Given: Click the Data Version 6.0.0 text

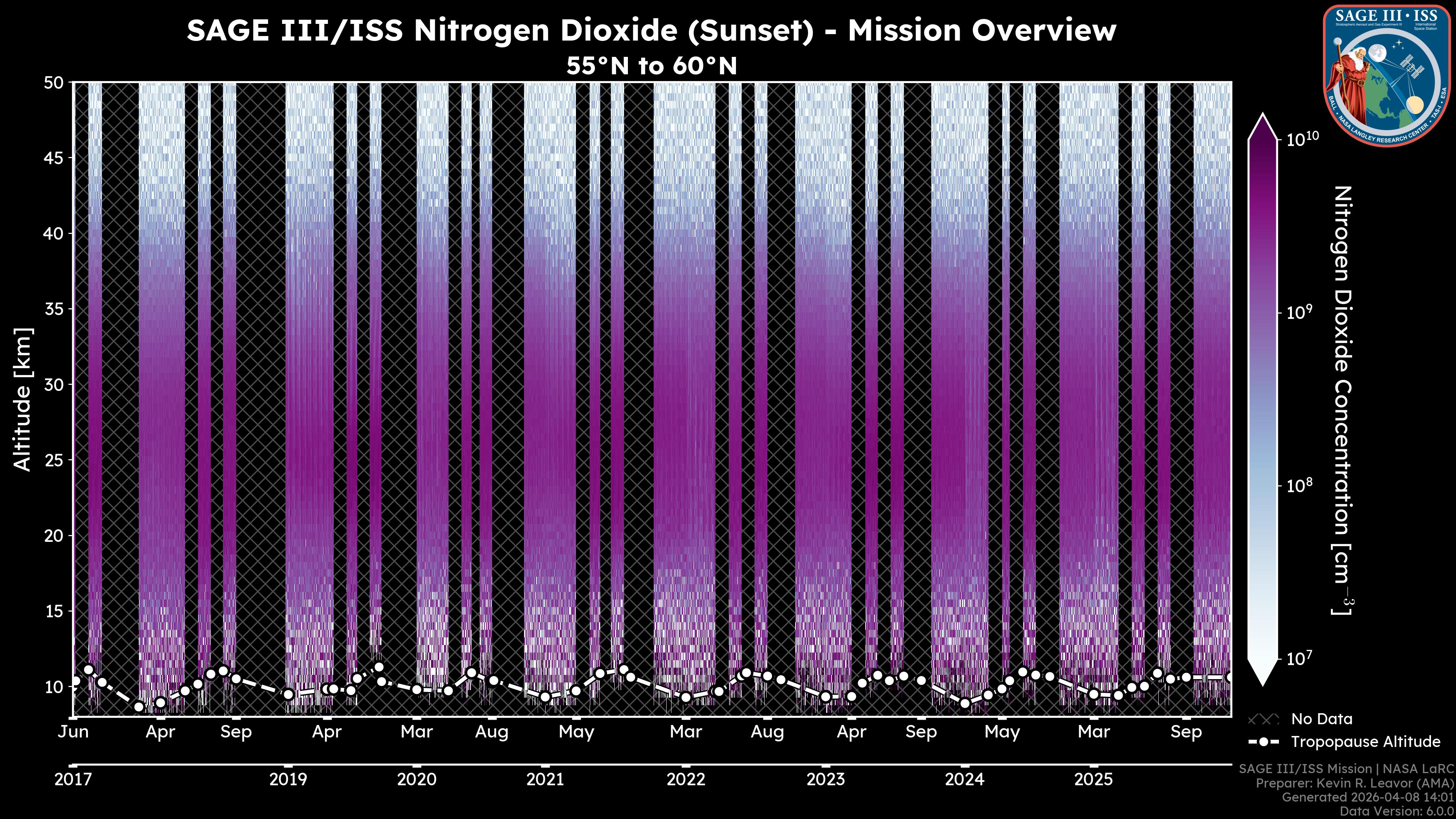Looking at the screenshot, I should click(1397, 811).
